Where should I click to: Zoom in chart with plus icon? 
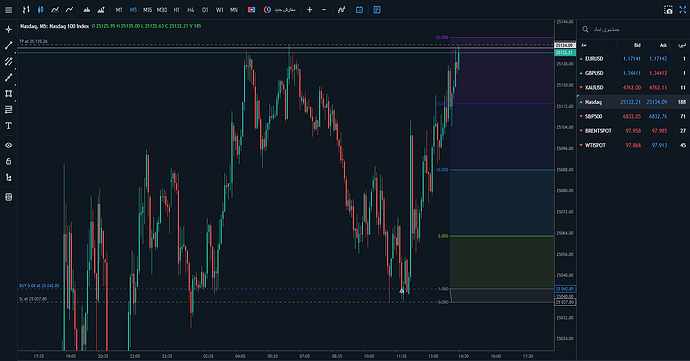pyautogui.click(x=309, y=10)
